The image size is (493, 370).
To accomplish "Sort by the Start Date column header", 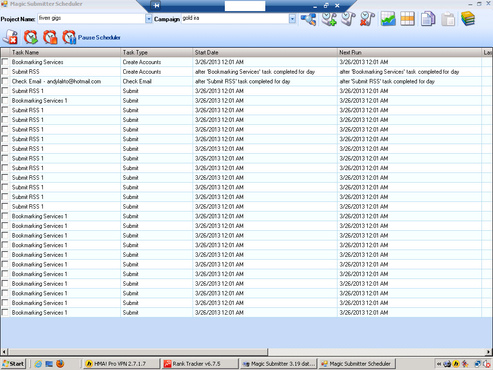I will (x=265, y=52).
